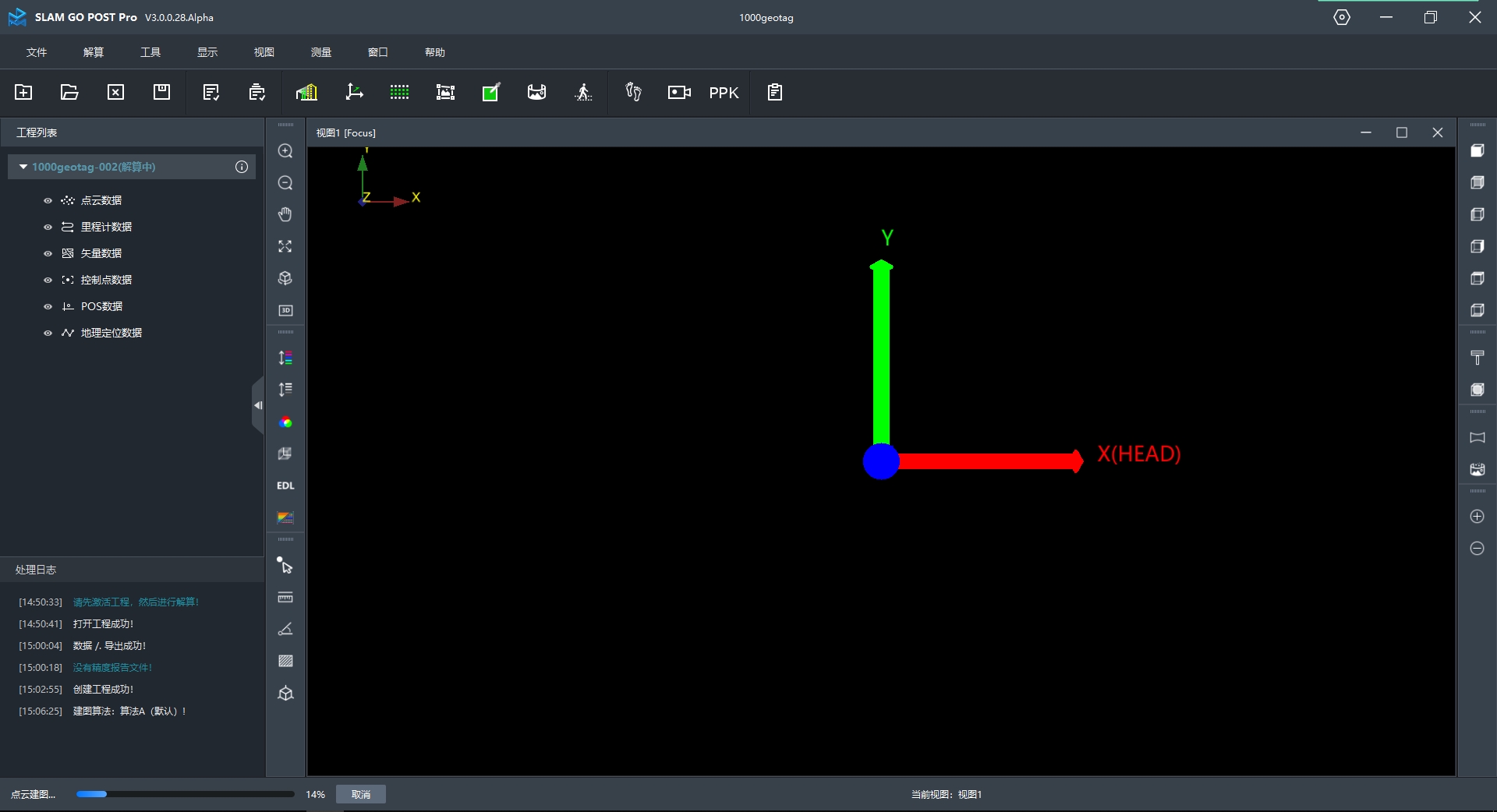Click the walking trajectory toolbar icon

click(583, 93)
